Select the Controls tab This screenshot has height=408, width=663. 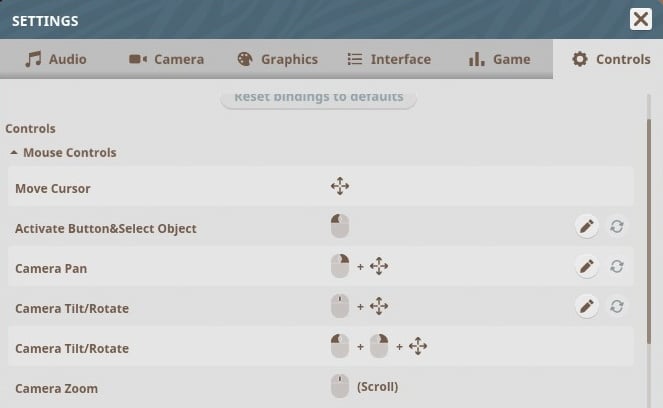click(x=610, y=59)
